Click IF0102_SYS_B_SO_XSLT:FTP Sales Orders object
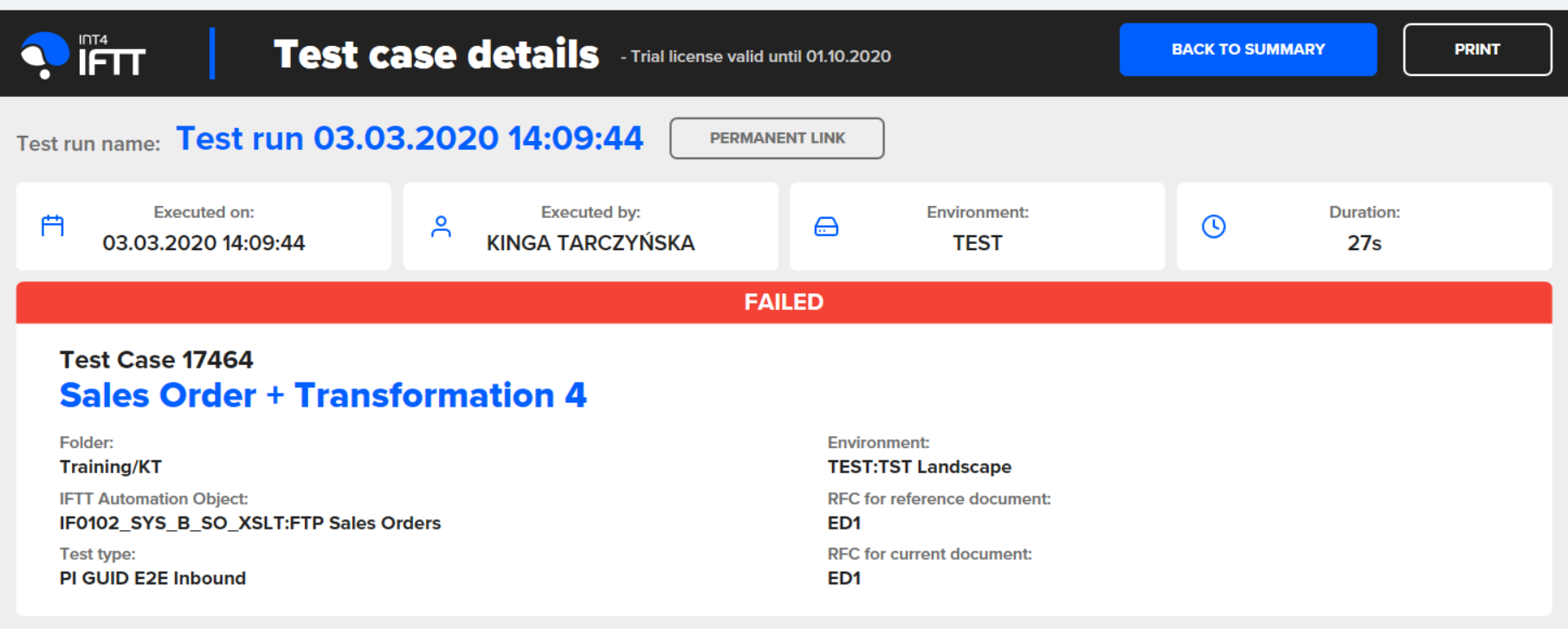Screen dimensions: 1568x629 (250, 523)
